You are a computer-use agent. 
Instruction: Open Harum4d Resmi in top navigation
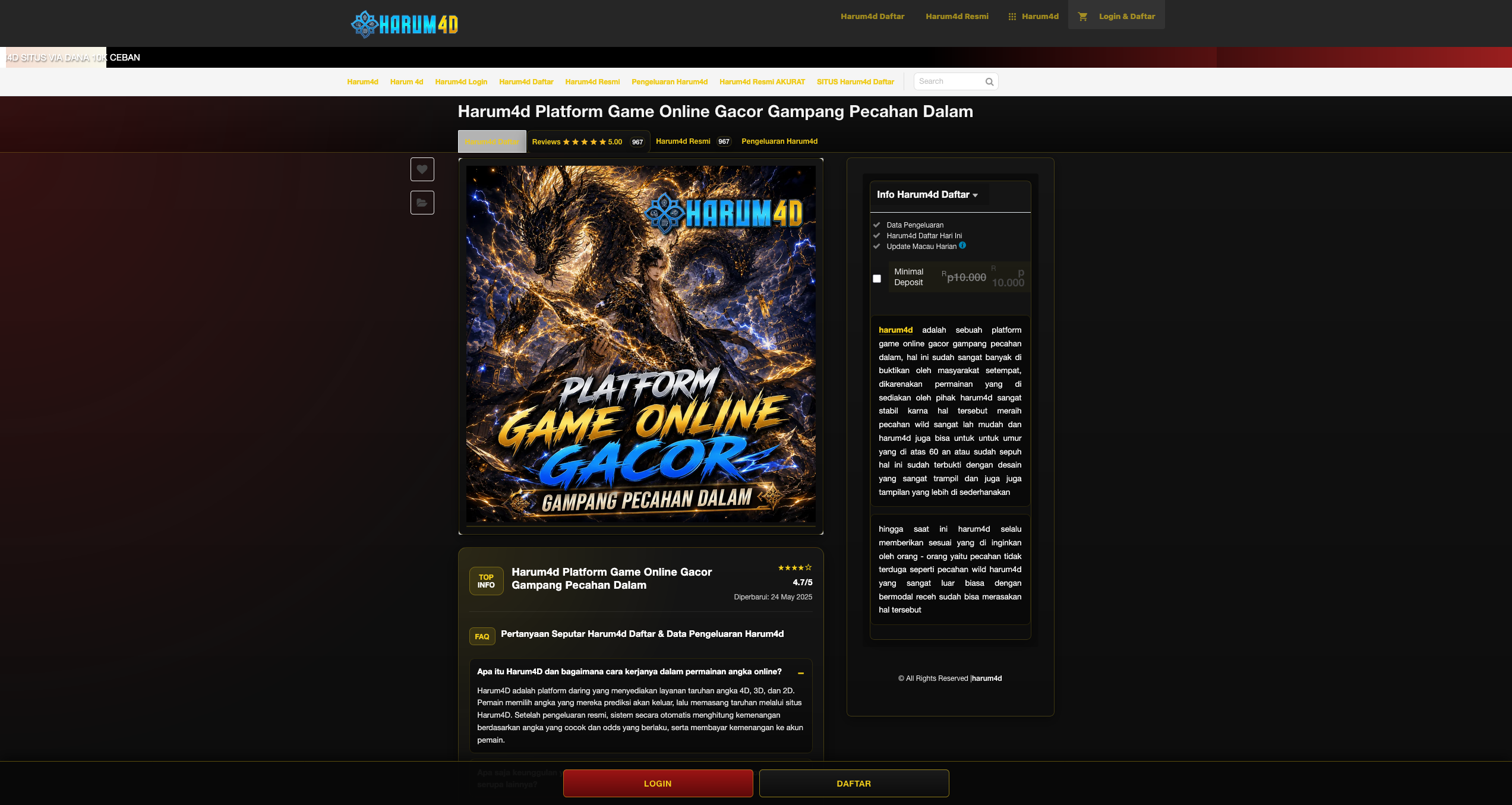[957, 17]
